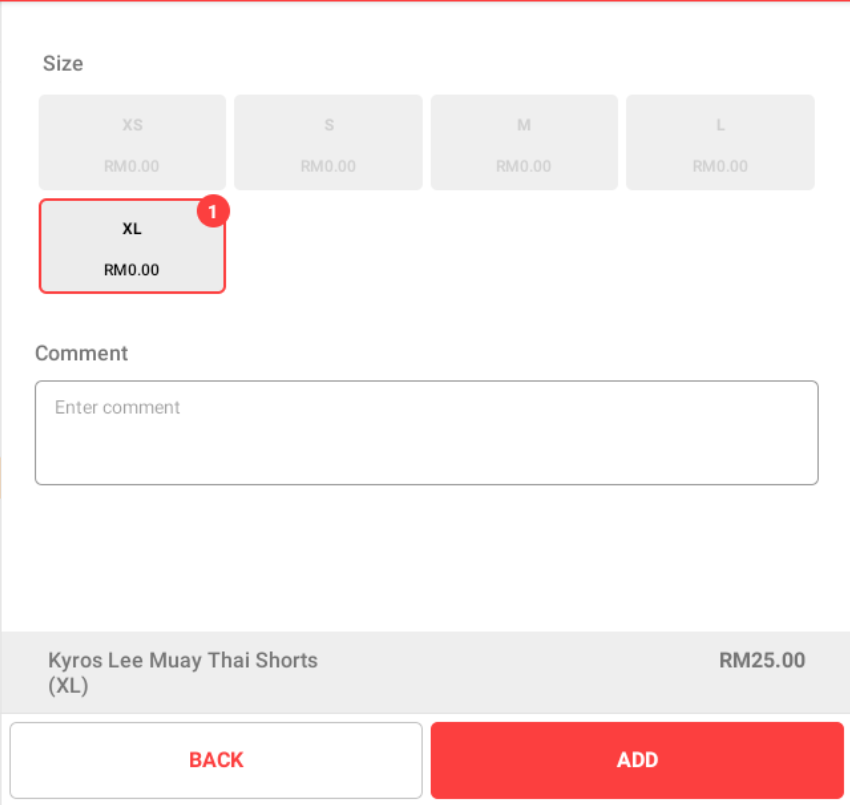The width and height of the screenshot is (850, 805).
Task: Choose the S size tile
Action: (x=329, y=143)
